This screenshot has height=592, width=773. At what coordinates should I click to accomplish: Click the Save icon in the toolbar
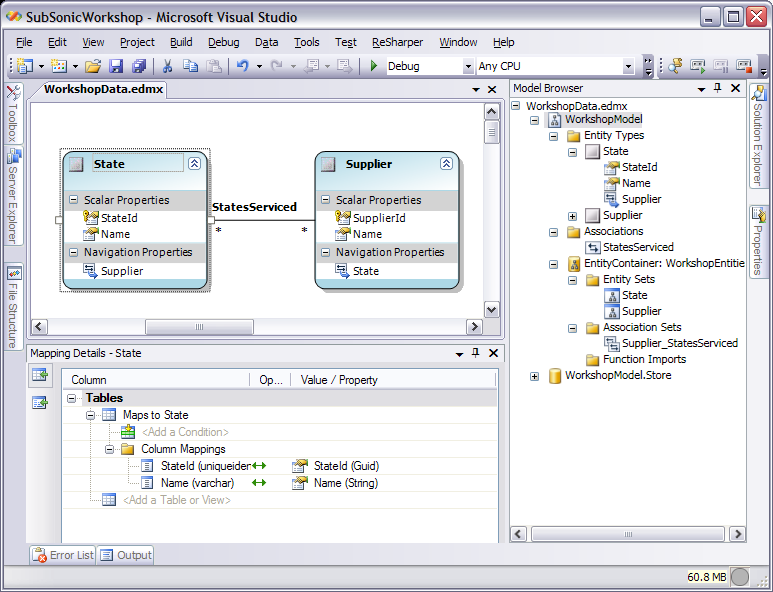coord(116,66)
